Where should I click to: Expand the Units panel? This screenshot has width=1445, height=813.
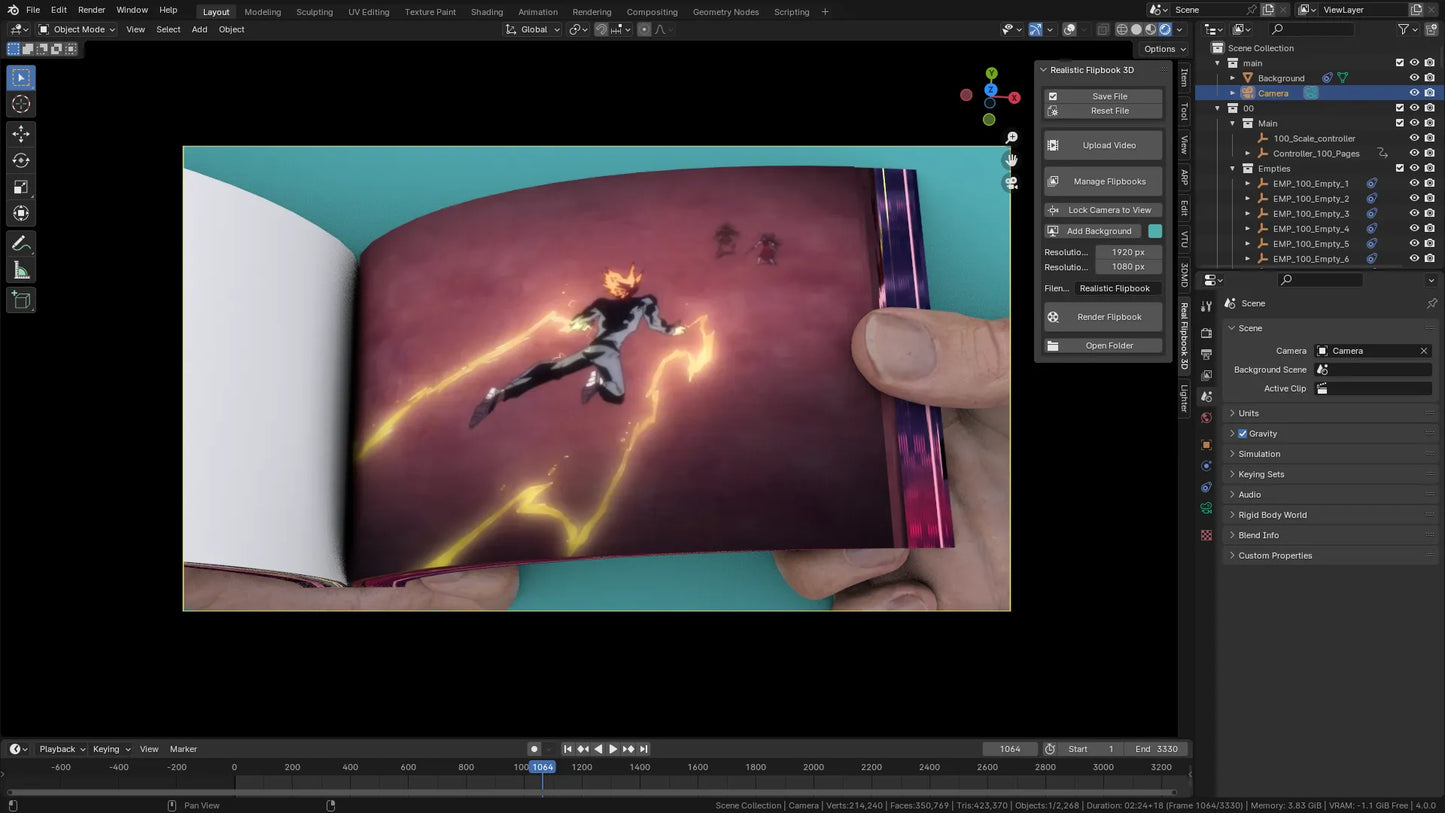1330,413
